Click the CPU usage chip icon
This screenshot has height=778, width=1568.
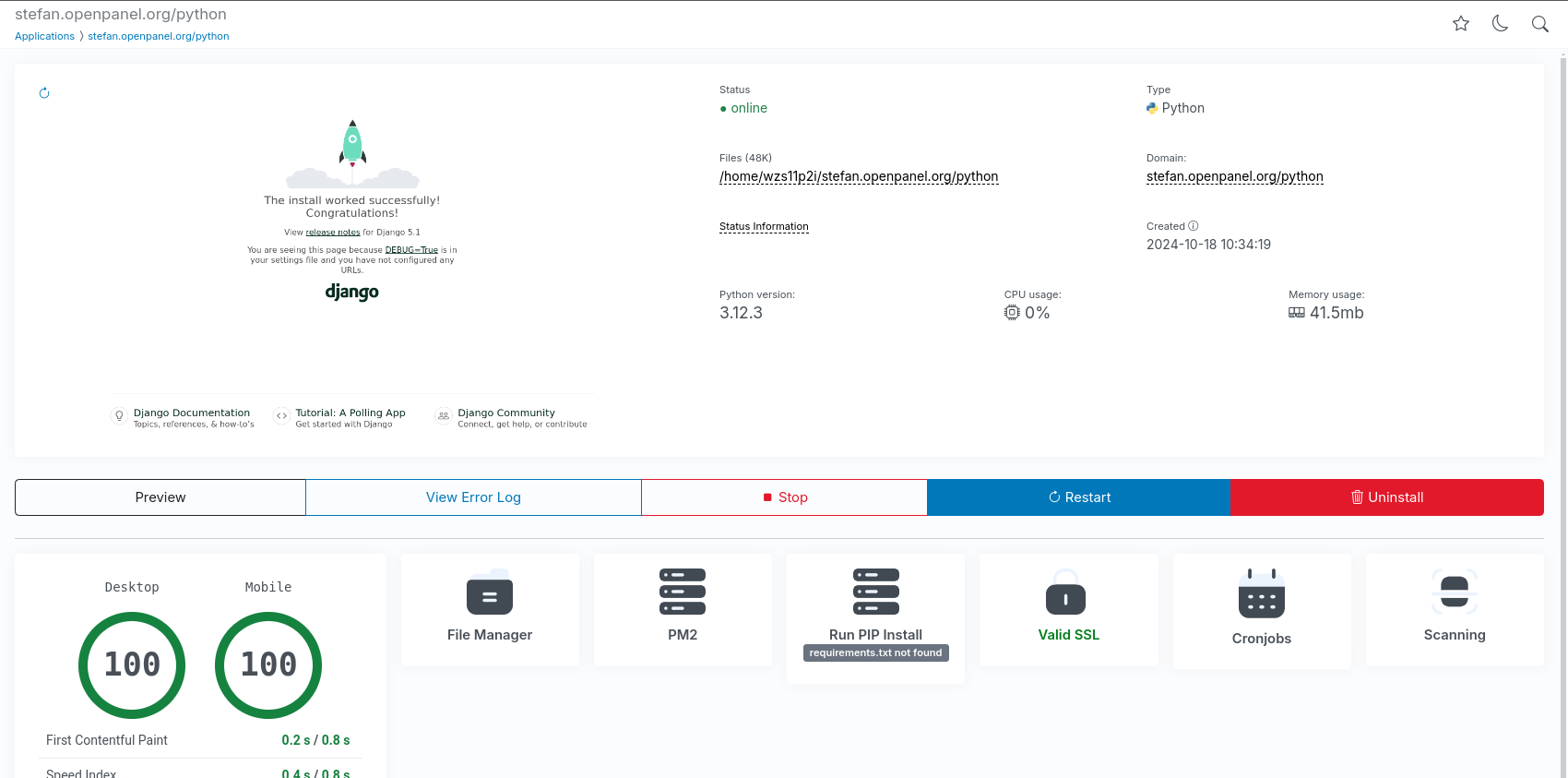(1012, 313)
